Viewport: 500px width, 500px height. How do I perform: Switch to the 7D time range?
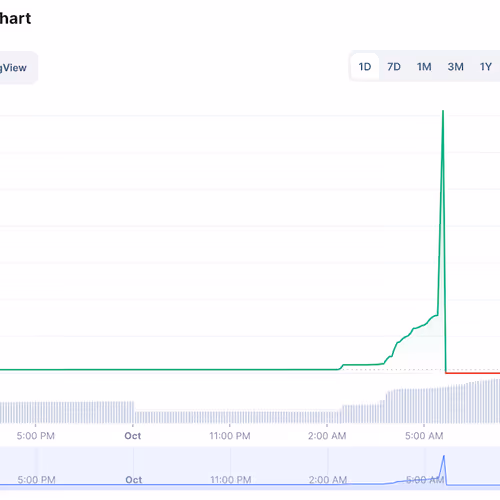pyautogui.click(x=394, y=67)
